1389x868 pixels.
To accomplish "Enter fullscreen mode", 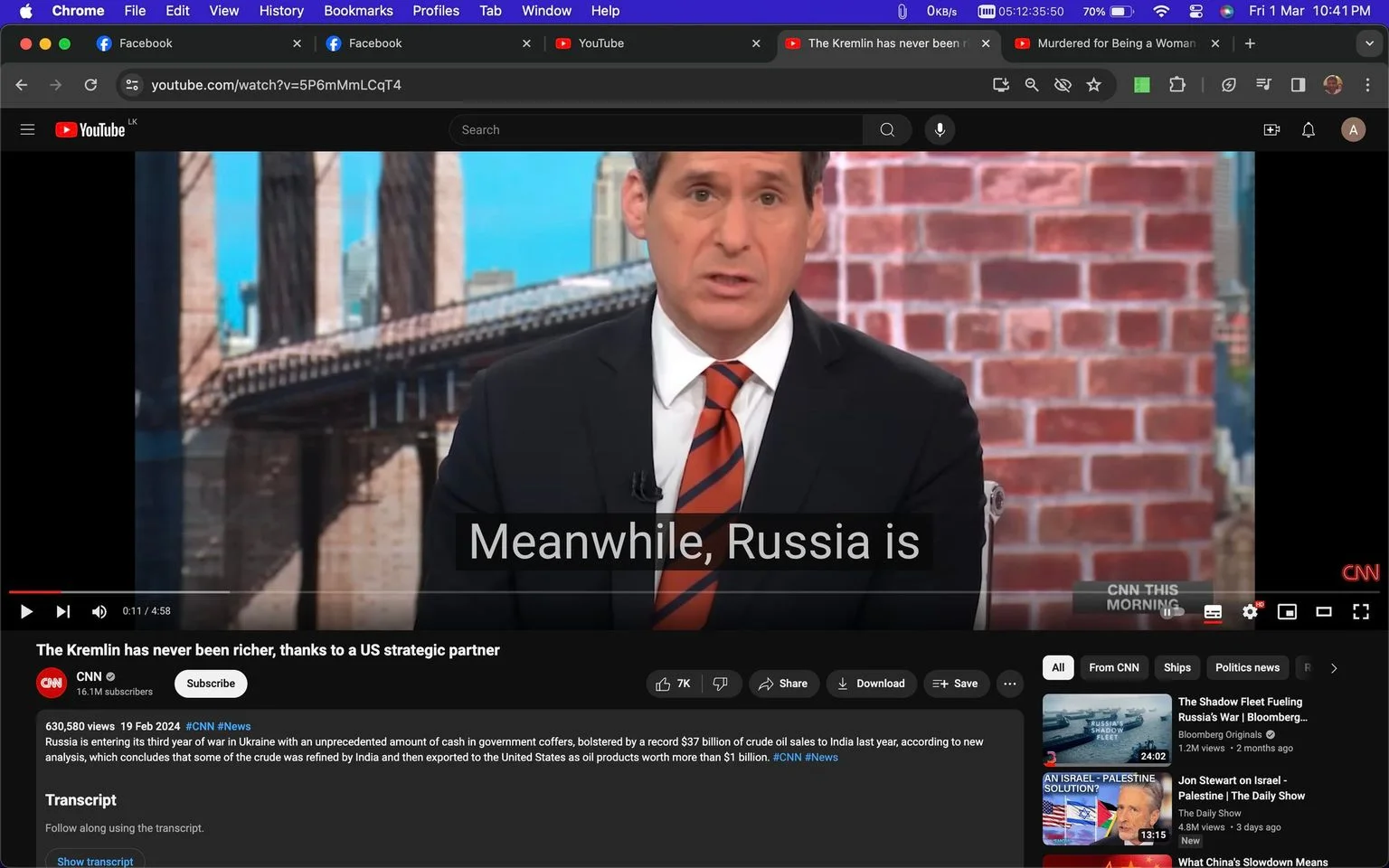I will click(x=1360, y=612).
